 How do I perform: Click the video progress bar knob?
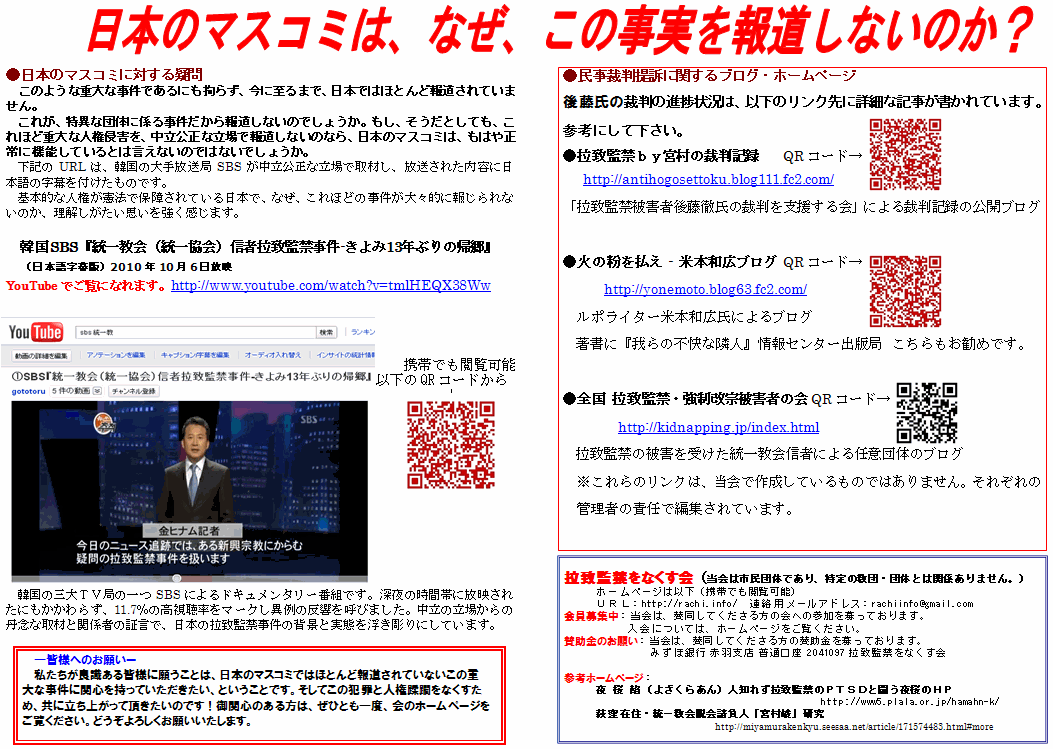pos(177,578)
